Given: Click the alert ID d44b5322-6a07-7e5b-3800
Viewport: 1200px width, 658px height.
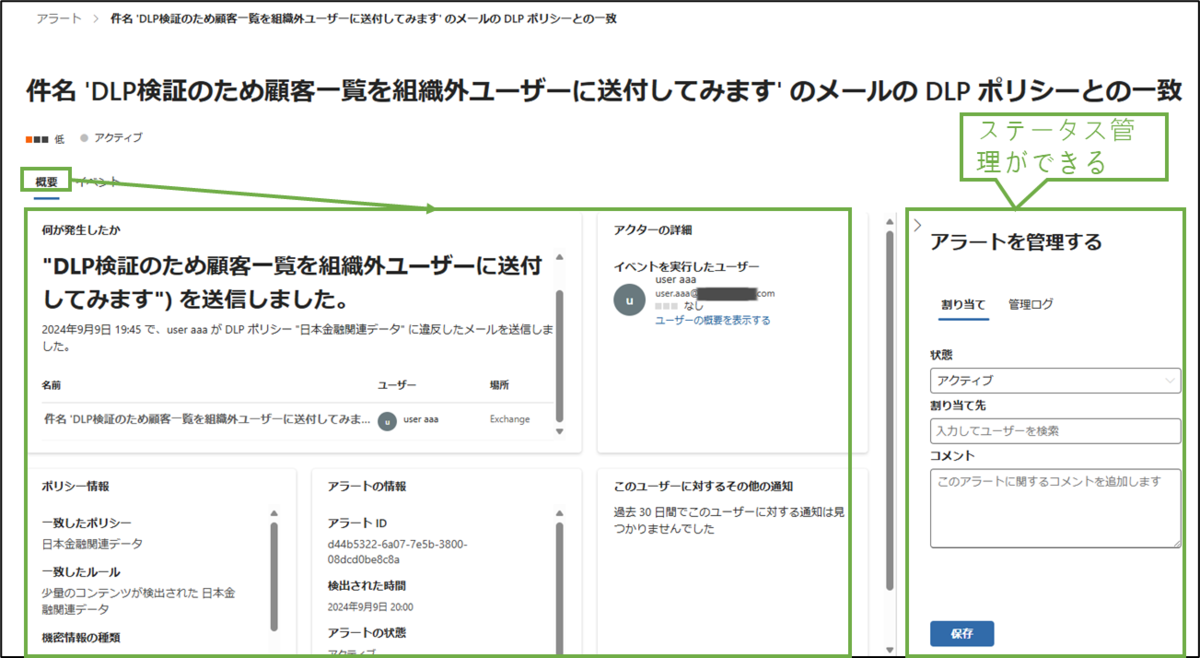Looking at the screenshot, I should pos(396,552).
